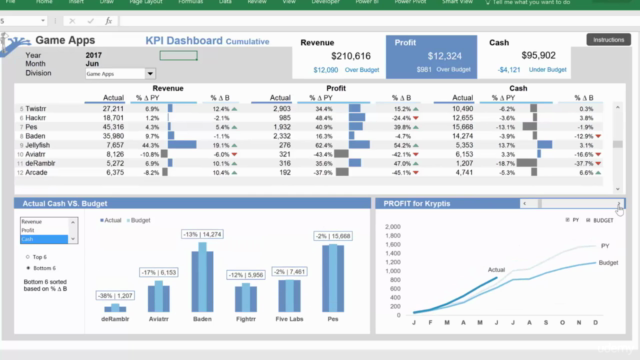Click the highlighted Profit summary card
This screenshot has width=640, height=360.
click(x=431, y=57)
